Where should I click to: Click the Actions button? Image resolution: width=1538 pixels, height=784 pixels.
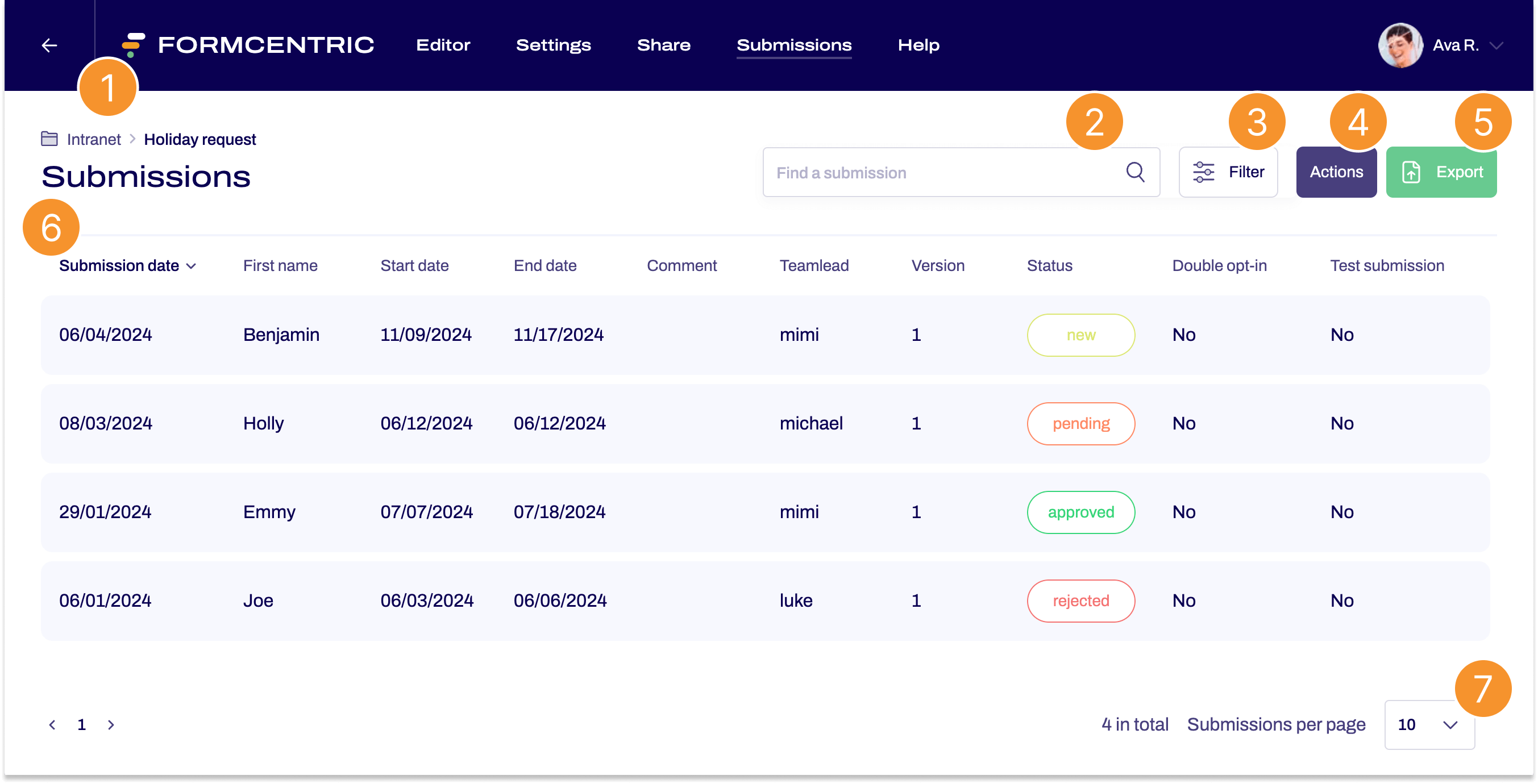pyautogui.click(x=1336, y=172)
